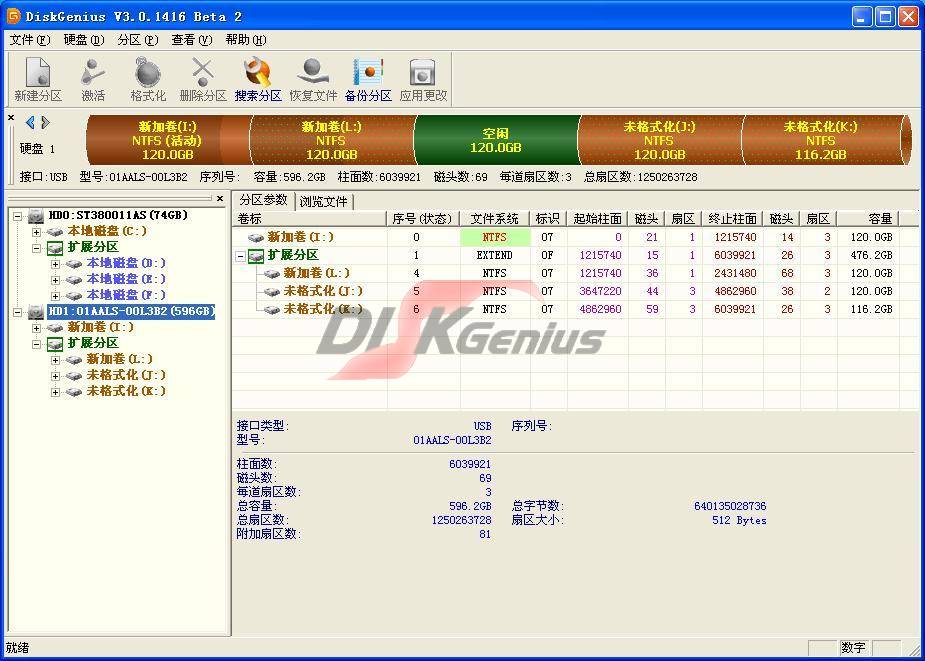Select the 新加卷(L:) segment in disk map

332,140
